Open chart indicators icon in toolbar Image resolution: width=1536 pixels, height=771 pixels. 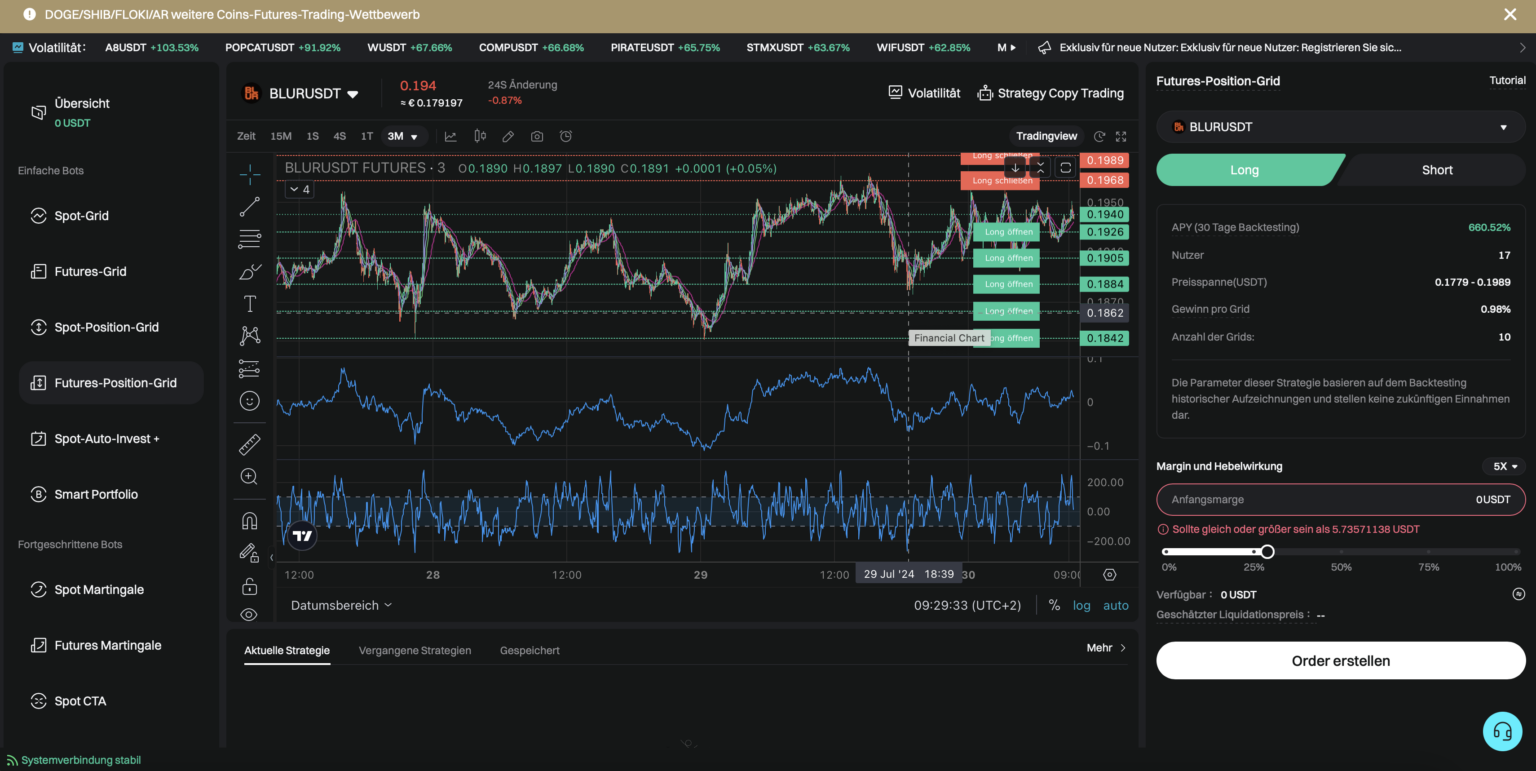coord(451,137)
